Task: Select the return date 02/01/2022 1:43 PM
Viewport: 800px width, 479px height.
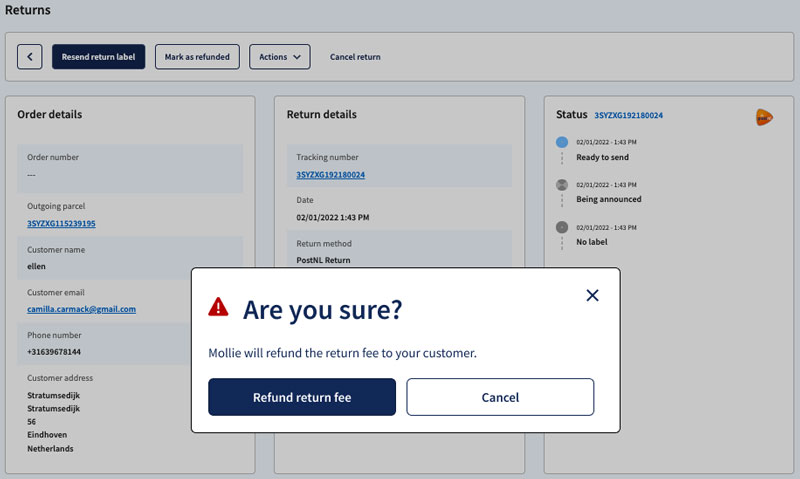Action: 333,217
